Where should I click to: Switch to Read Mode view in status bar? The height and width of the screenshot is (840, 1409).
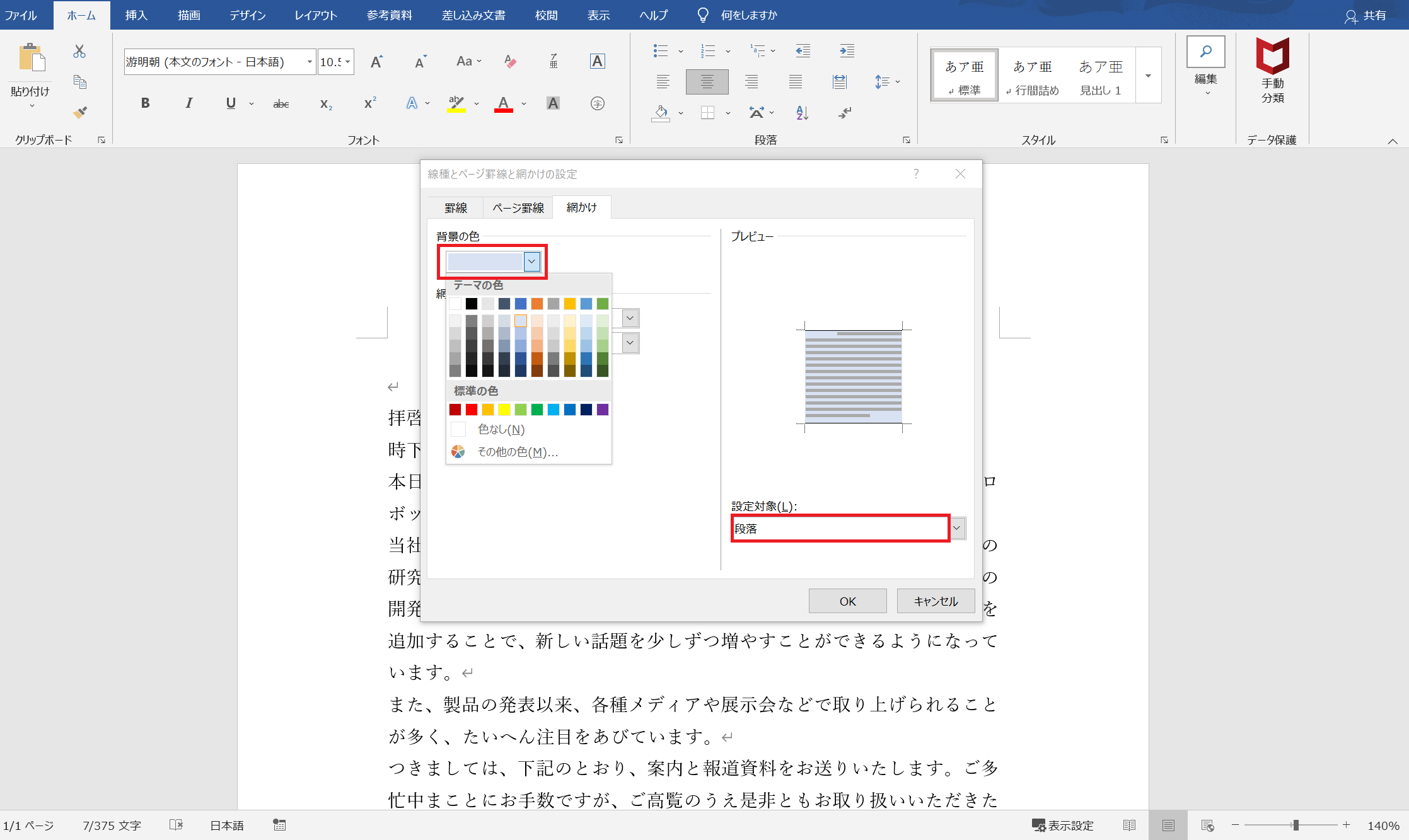(x=1129, y=825)
